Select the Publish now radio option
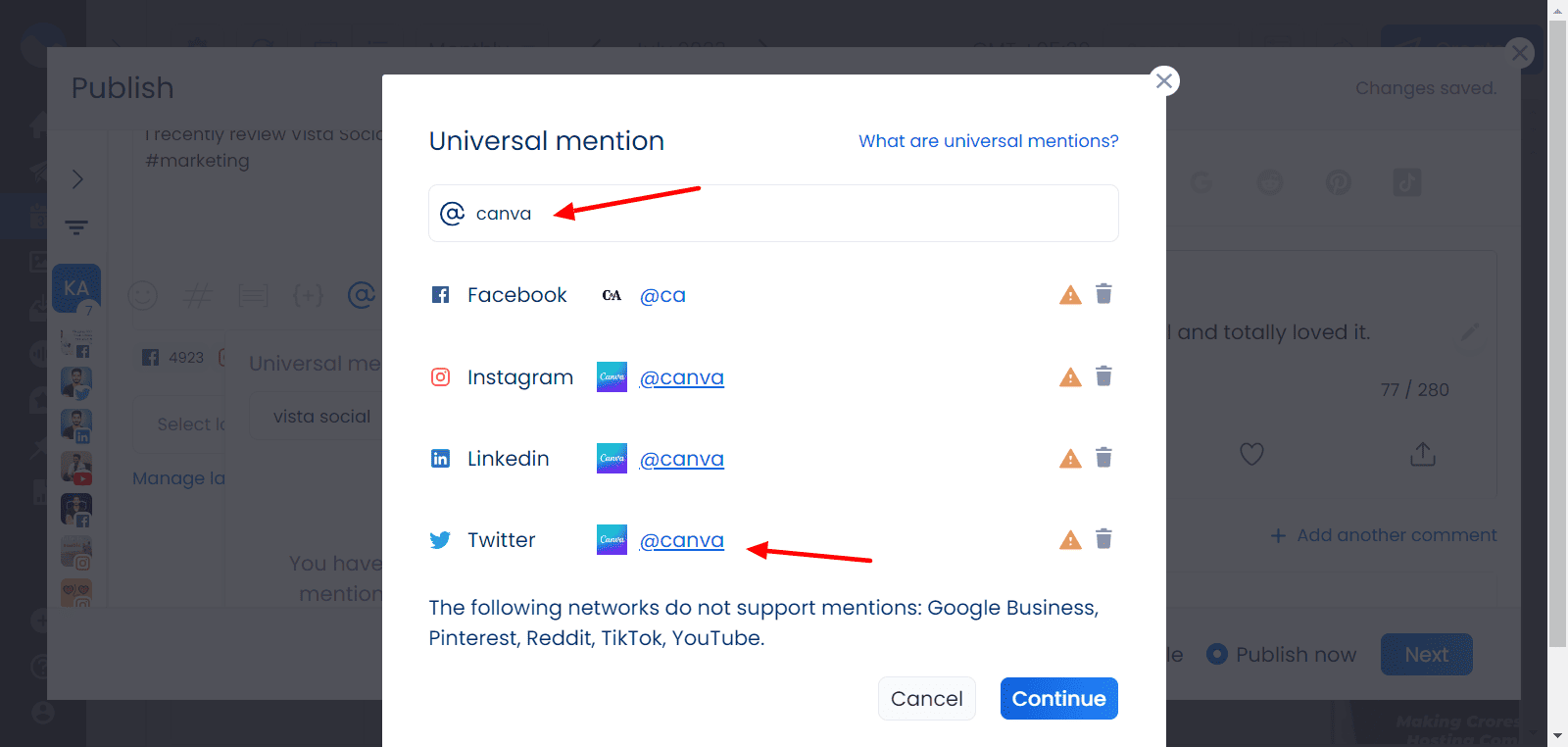The image size is (1568, 747). click(x=1217, y=654)
